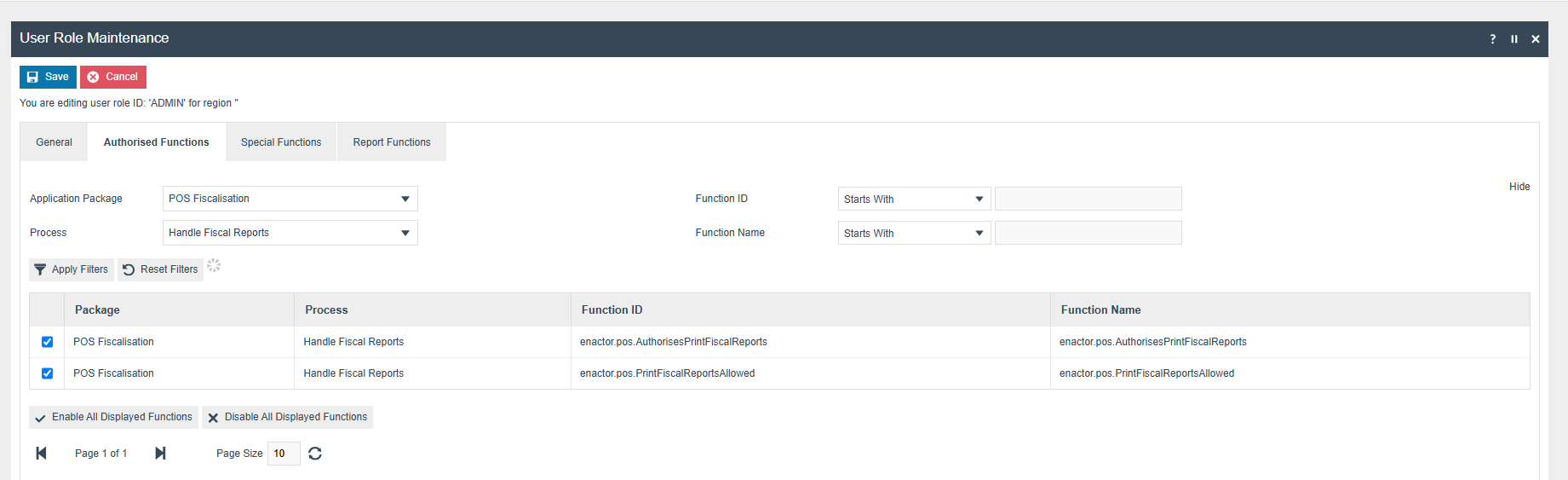This screenshot has height=480, width=1568.
Task: Click the page size refresh icon
Action: [x=315, y=454]
